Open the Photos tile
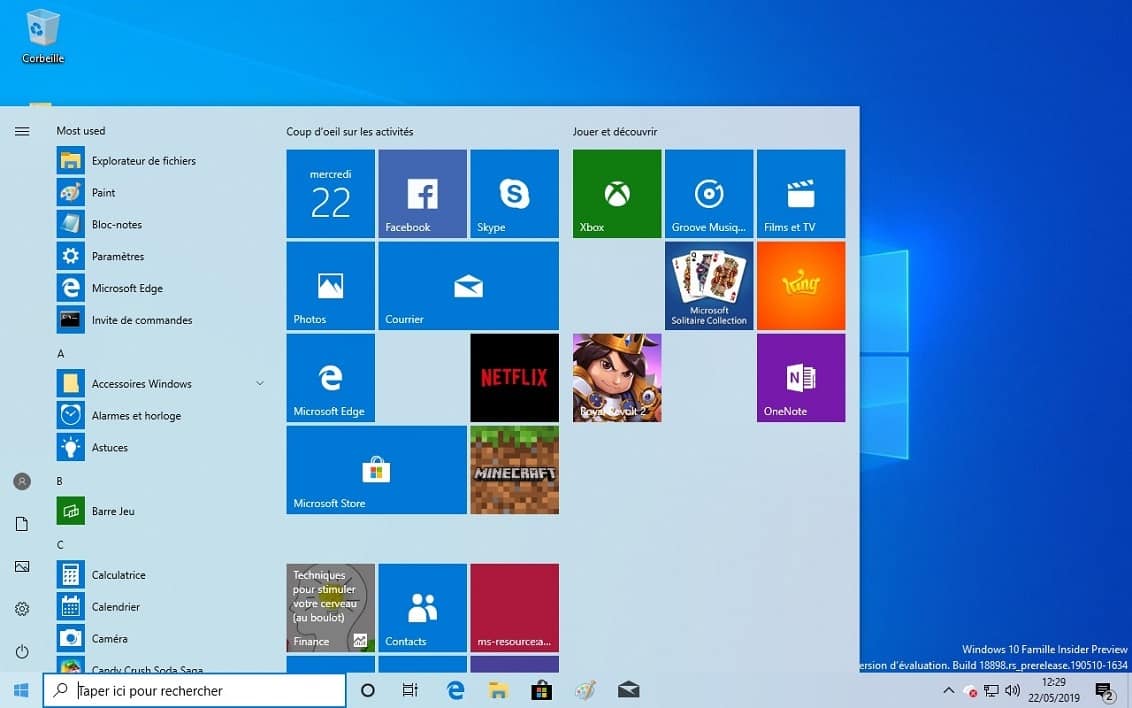The image size is (1132, 708). tap(331, 286)
